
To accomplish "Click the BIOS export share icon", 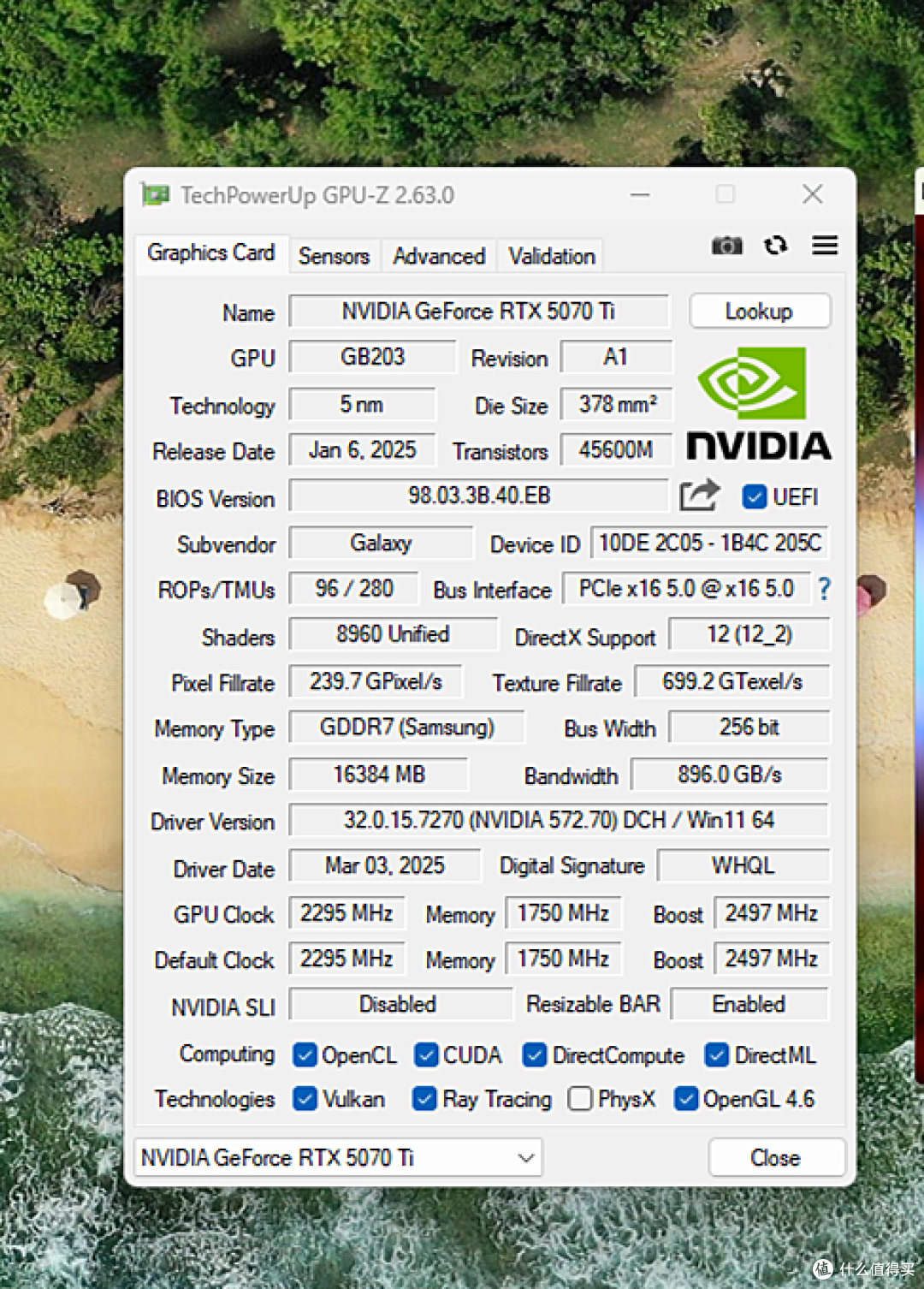I will point(699,495).
